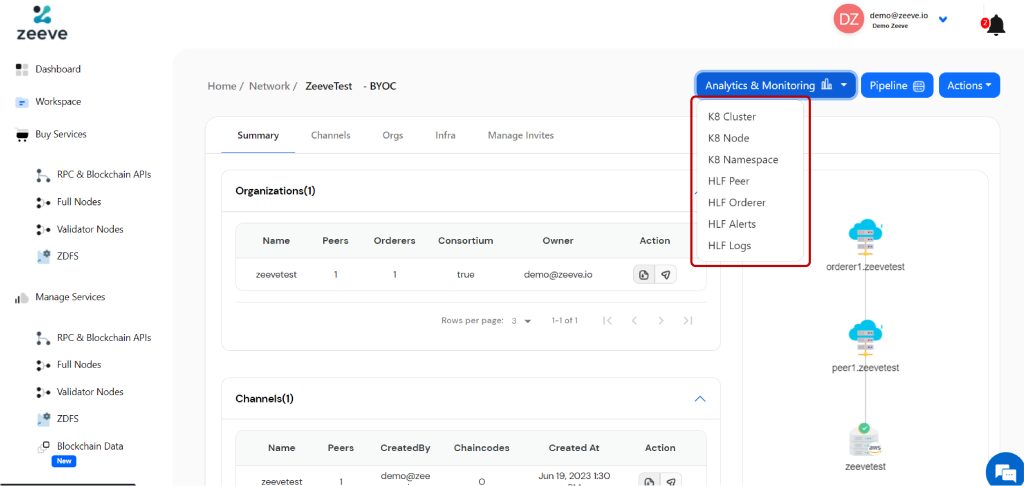Viewport: 1024px width, 486px height.
Task: Switch to the Infra tab
Action: (445, 135)
